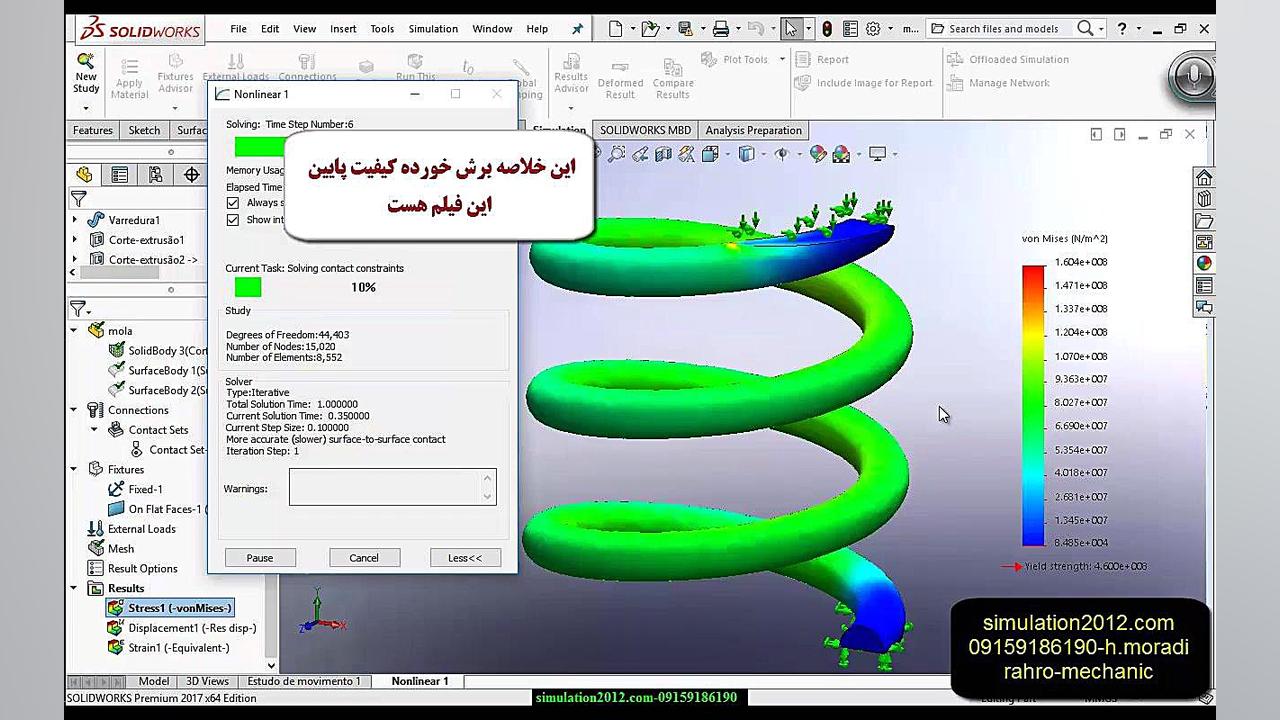Click the New Study icon
This screenshot has height=720, width=1280.
tap(86, 60)
